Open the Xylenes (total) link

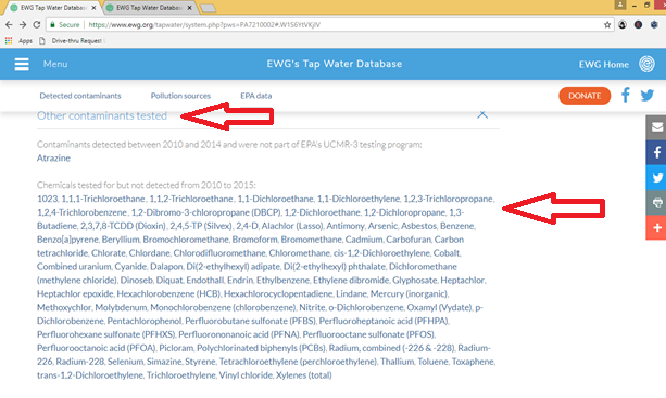304,375
